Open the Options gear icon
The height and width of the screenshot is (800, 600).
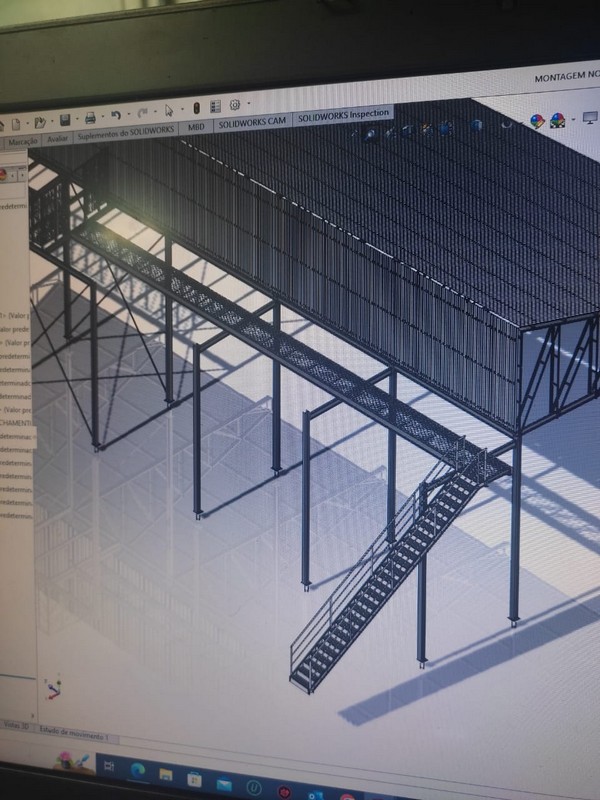point(235,105)
